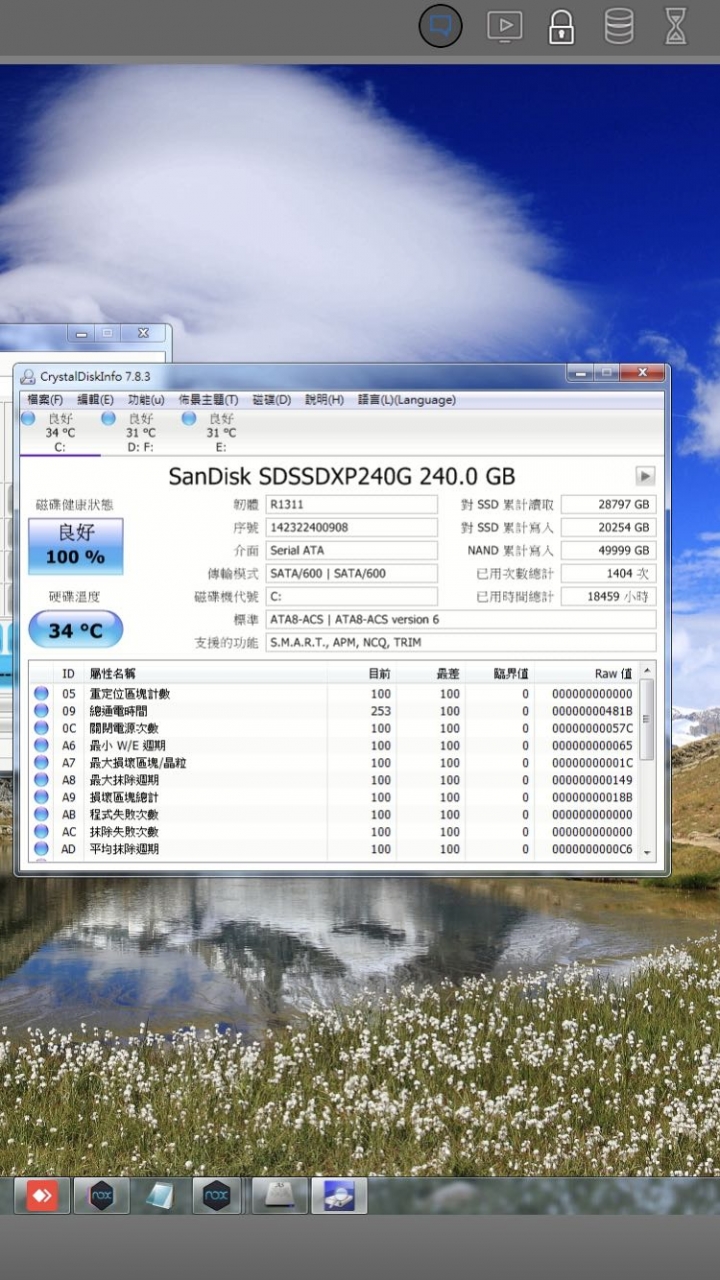Maximize the CrystalDiskInfo window

(x=607, y=372)
